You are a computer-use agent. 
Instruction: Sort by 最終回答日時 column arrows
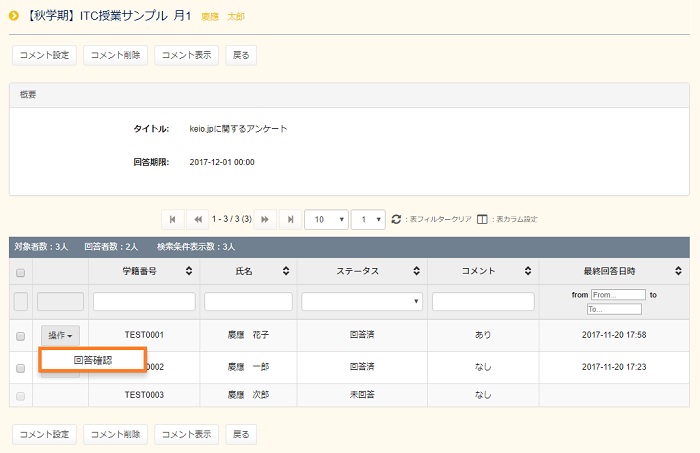(x=679, y=271)
